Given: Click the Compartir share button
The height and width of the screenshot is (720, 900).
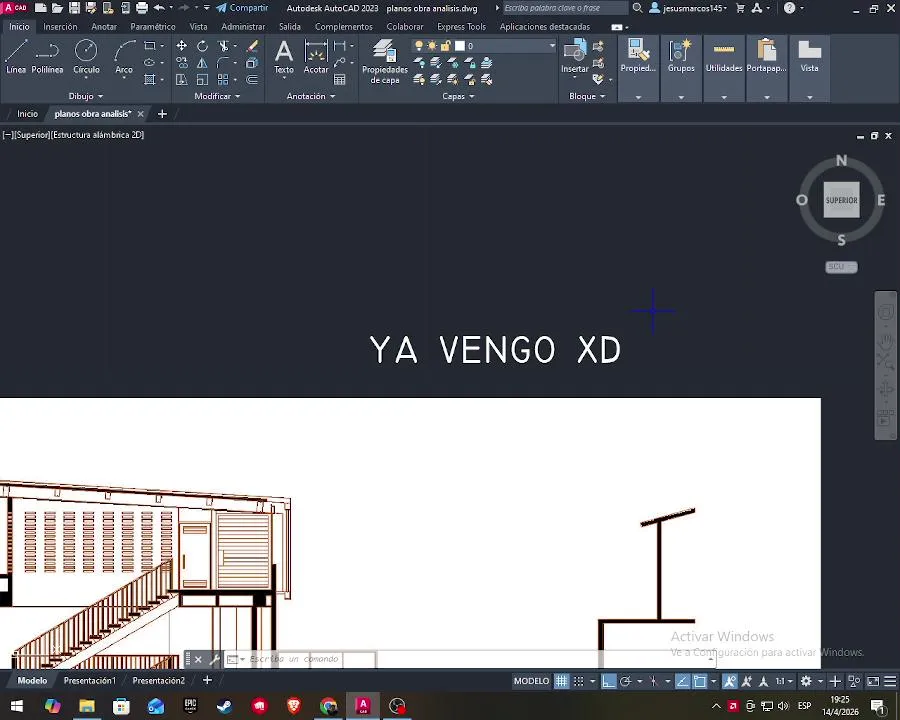Looking at the screenshot, I should tap(243, 8).
